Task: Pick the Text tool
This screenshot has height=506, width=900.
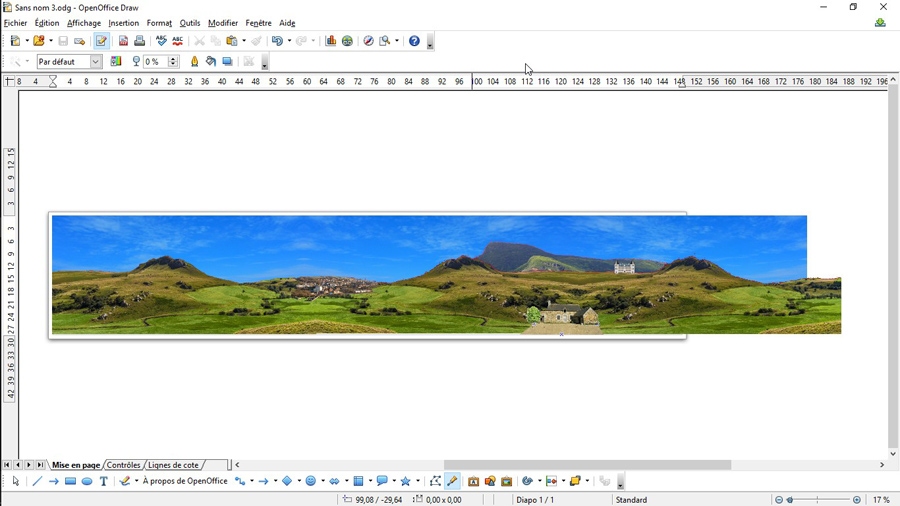Action: tap(103, 481)
